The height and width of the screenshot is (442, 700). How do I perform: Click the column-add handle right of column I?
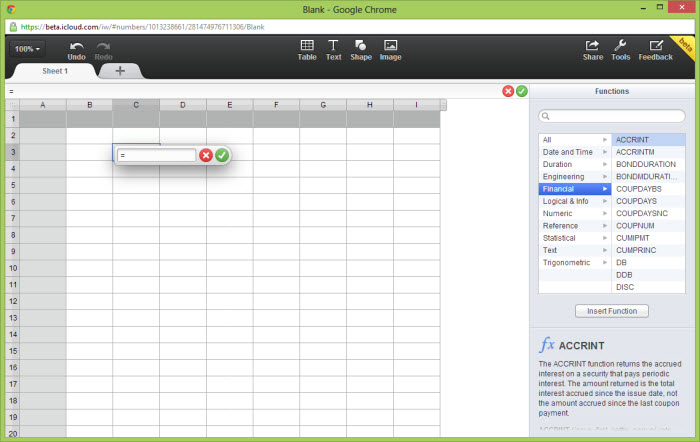click(x=443, y=105)
